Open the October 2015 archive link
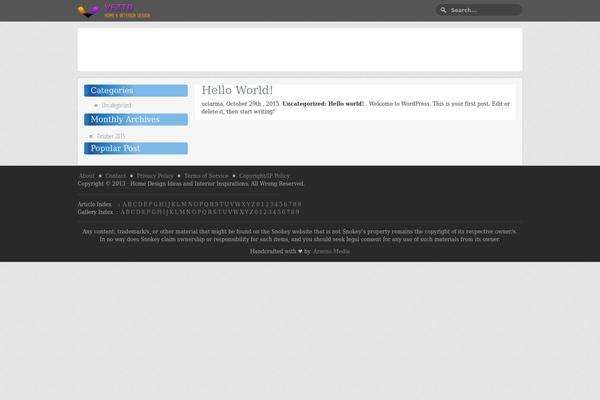 (x=111, y=136)
